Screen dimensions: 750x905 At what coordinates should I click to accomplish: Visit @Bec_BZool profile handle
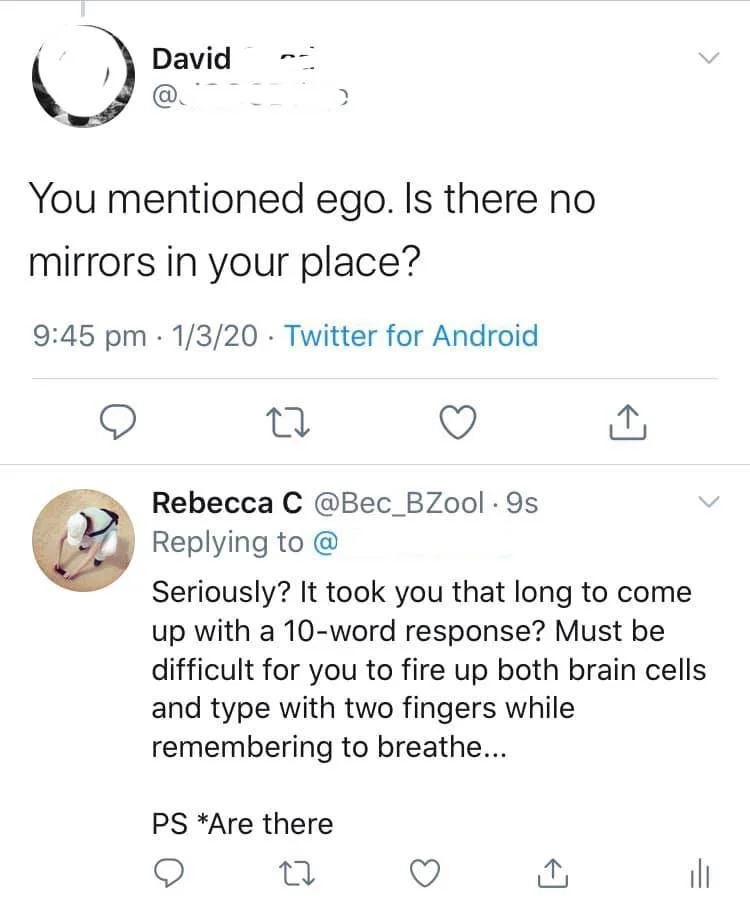pos(399,503)
